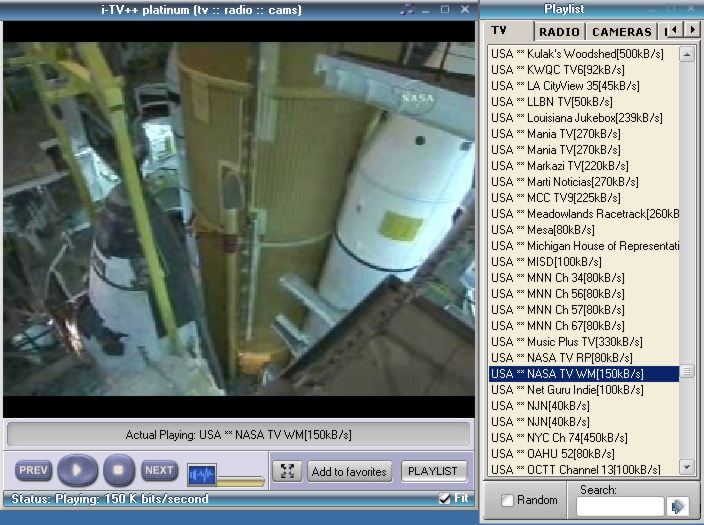The image size is (704, 525).
Task: Select USA ** Music Plus TV[330kB/s]
Action: tap(584, 342)
